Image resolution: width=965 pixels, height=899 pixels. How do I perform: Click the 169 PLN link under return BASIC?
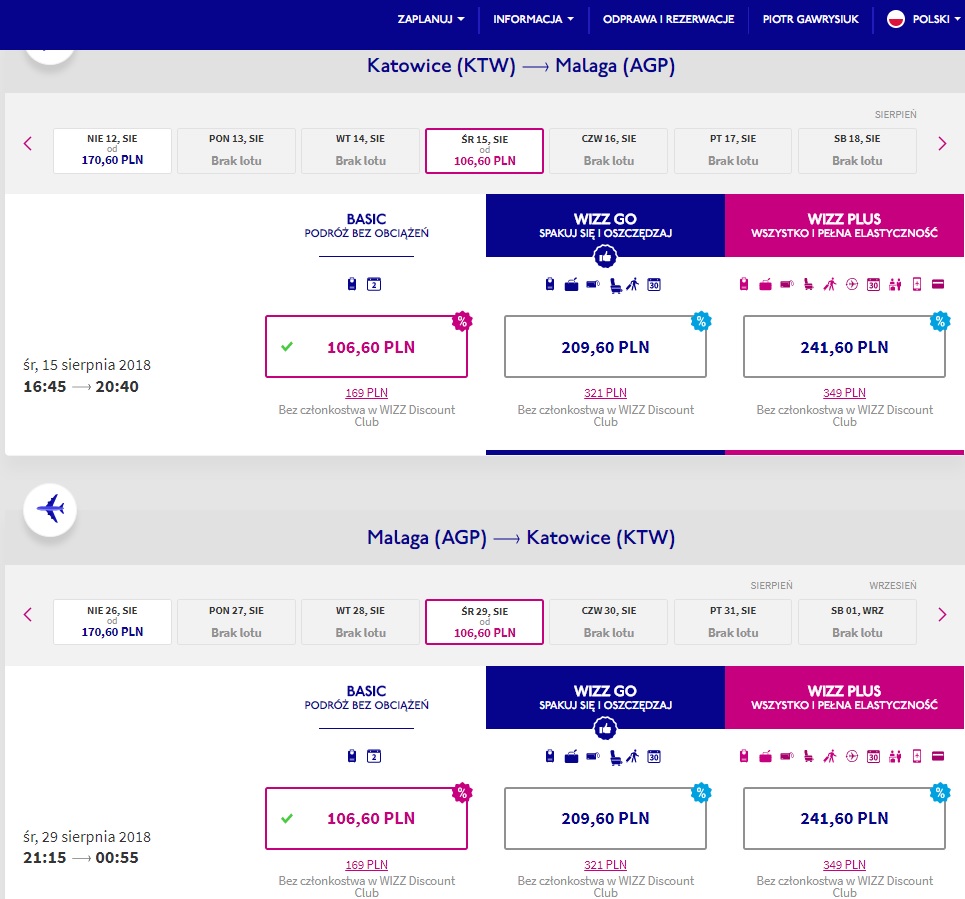click(x=366, y=865)
